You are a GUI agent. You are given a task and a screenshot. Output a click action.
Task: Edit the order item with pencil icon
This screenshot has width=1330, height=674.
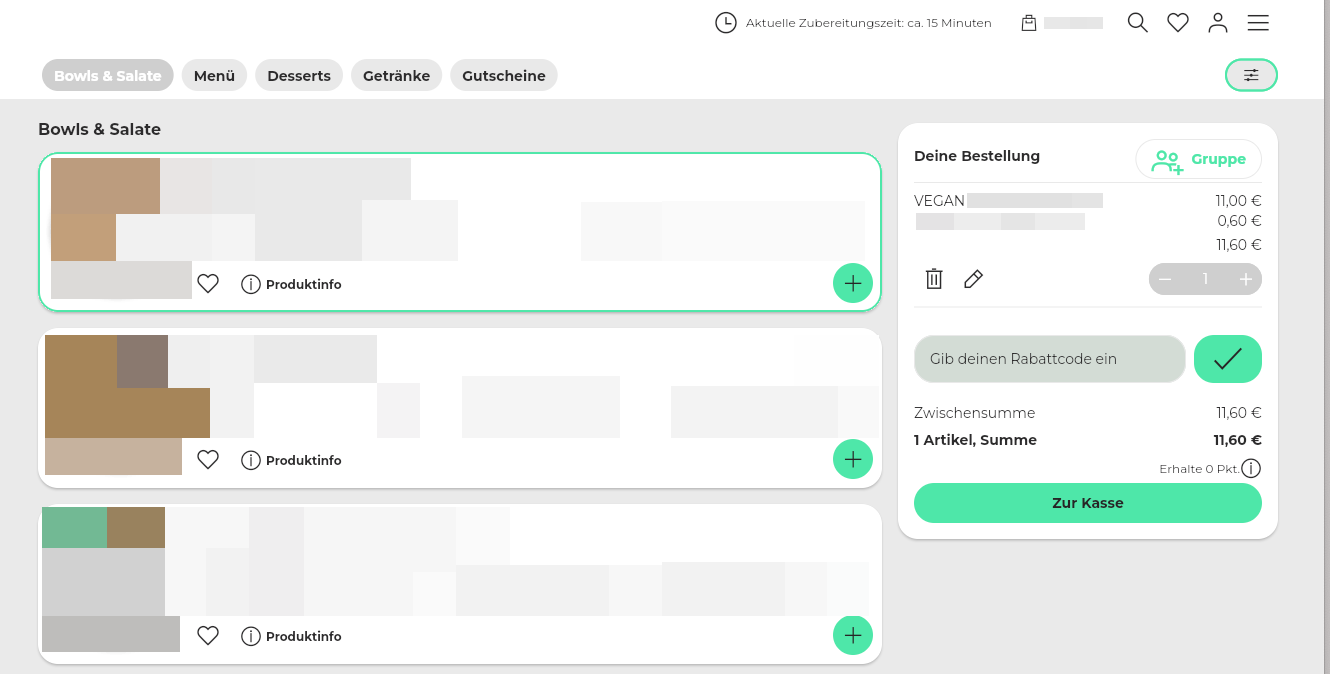pyautogui.click(x=973, y=279)
